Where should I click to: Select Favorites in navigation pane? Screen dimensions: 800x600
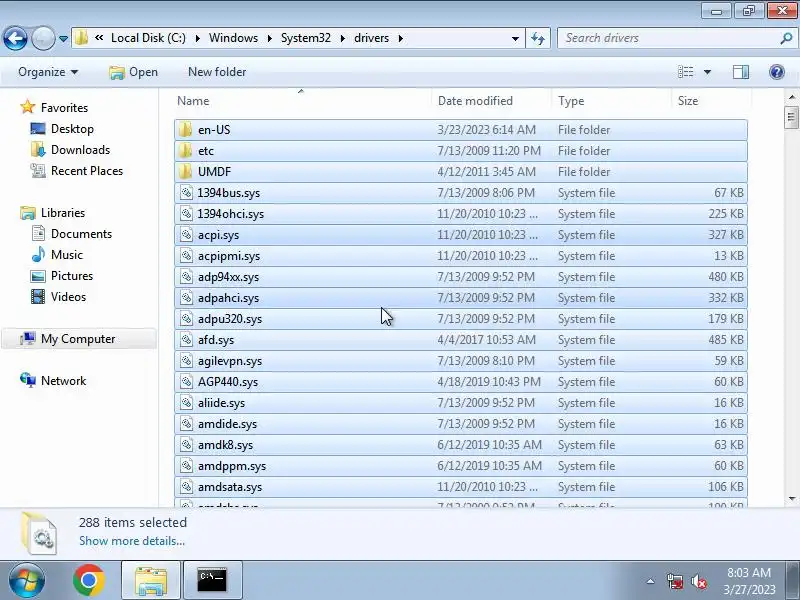tap(64, 108)
